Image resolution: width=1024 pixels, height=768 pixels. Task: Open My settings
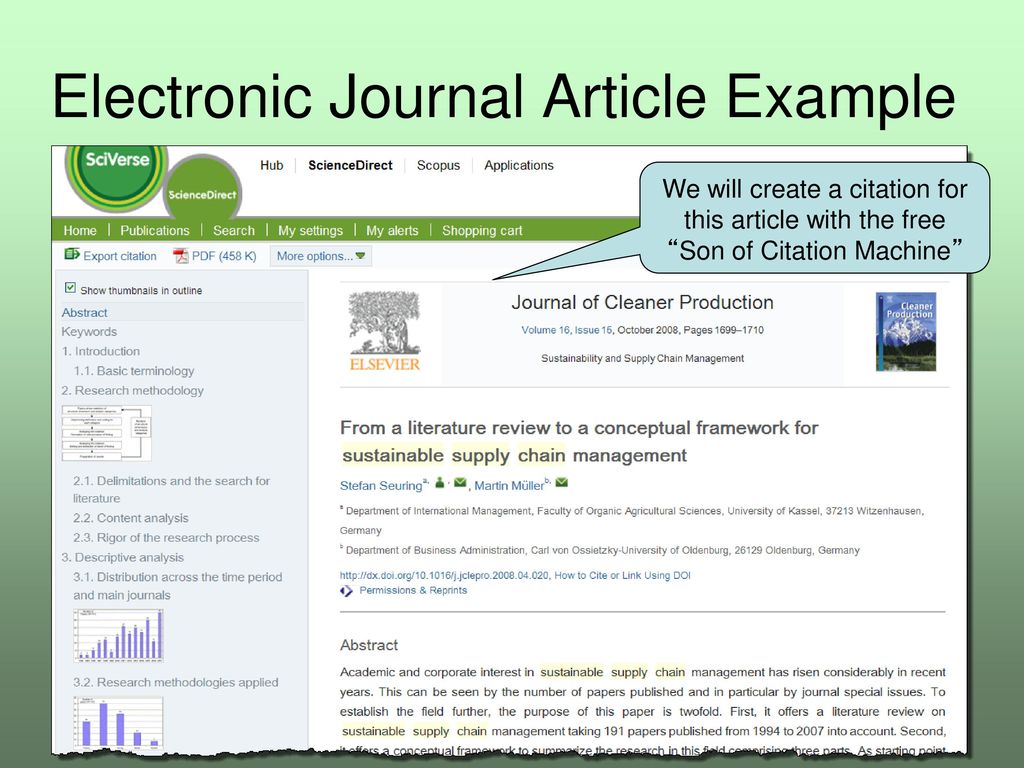pyautogui.click(x=310, y=231)
